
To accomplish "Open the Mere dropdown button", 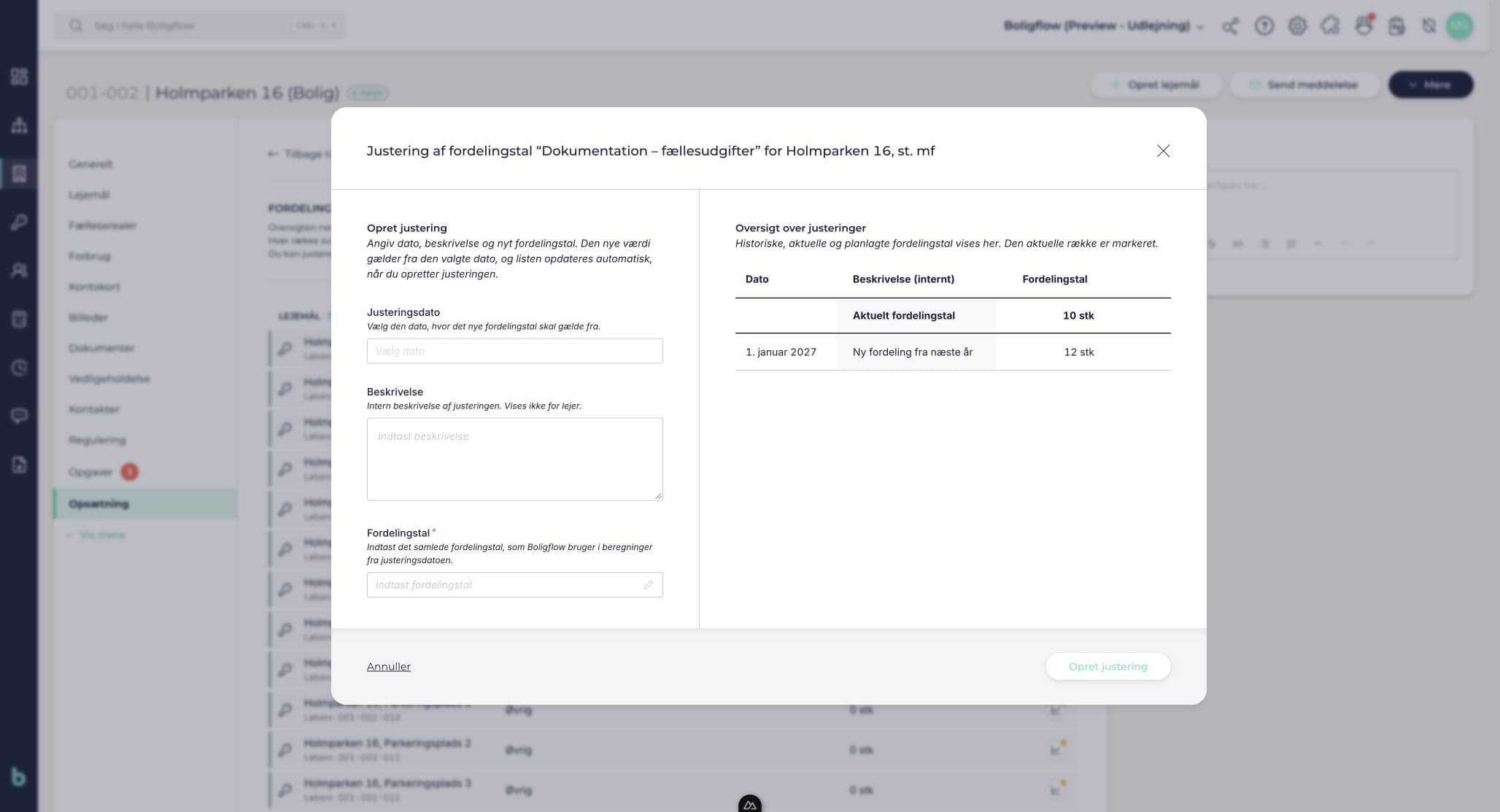I will [x=1430, y=85].
